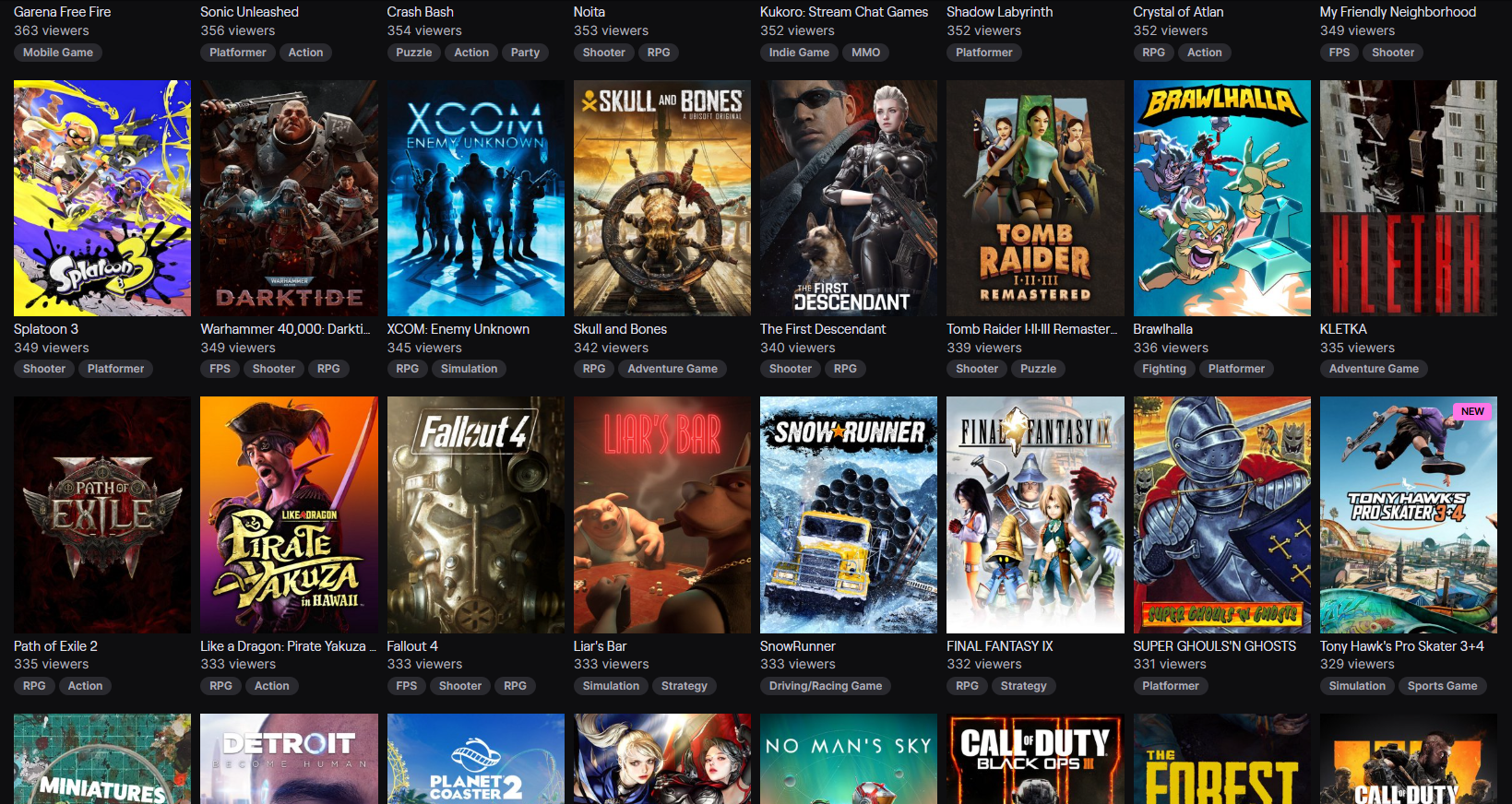This screenshot has height=804, width=1512.
Task: Click the Garena Free Fire title link
Action: [x=62, y=12]
